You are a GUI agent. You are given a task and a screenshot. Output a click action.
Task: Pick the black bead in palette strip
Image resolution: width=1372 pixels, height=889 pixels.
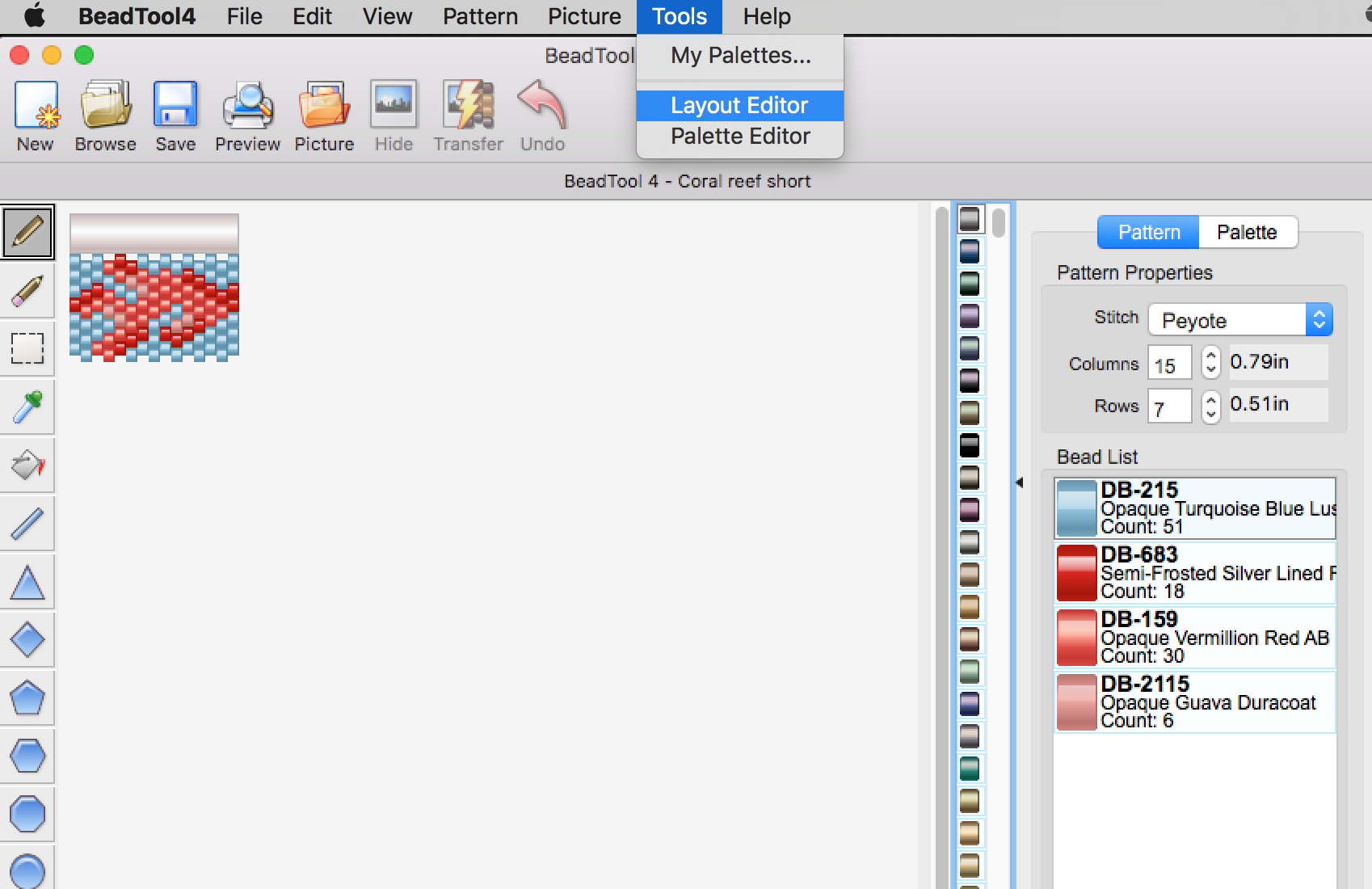point(969,445)
